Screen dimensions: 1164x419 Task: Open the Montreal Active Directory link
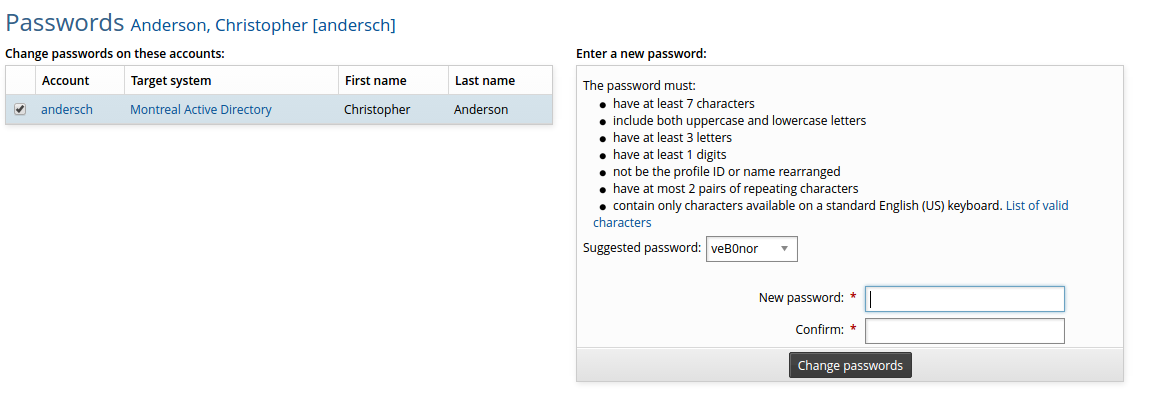201,110
